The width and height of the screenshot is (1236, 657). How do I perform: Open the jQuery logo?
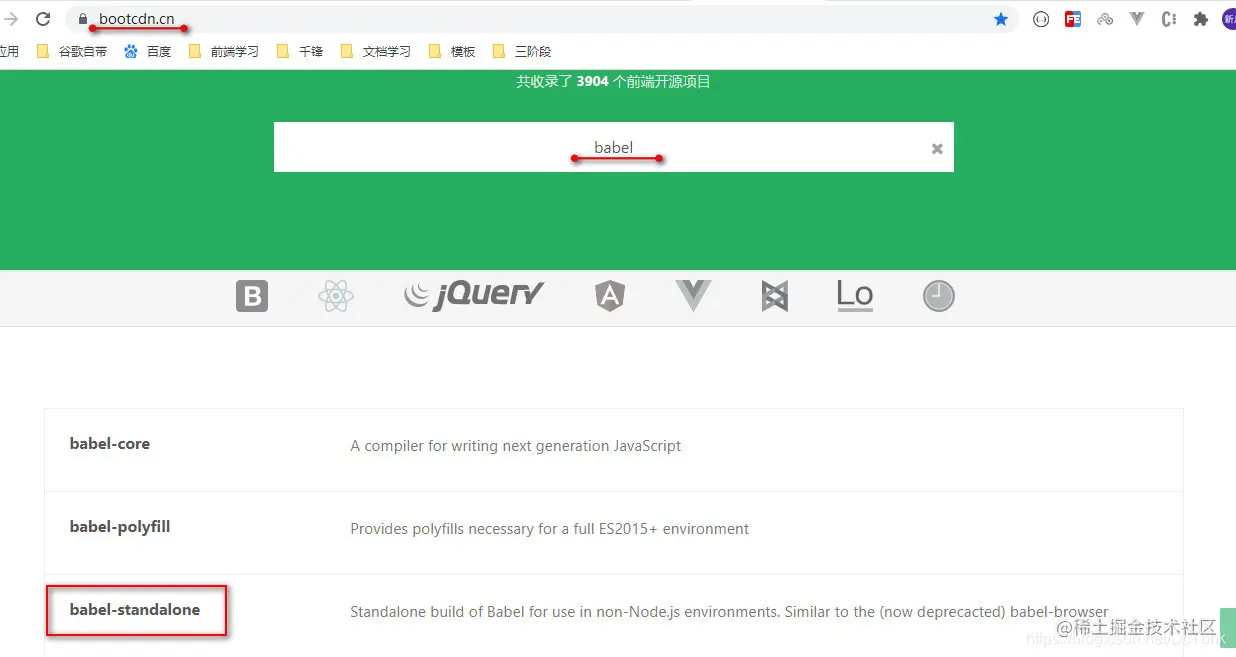tap(474, 294)
